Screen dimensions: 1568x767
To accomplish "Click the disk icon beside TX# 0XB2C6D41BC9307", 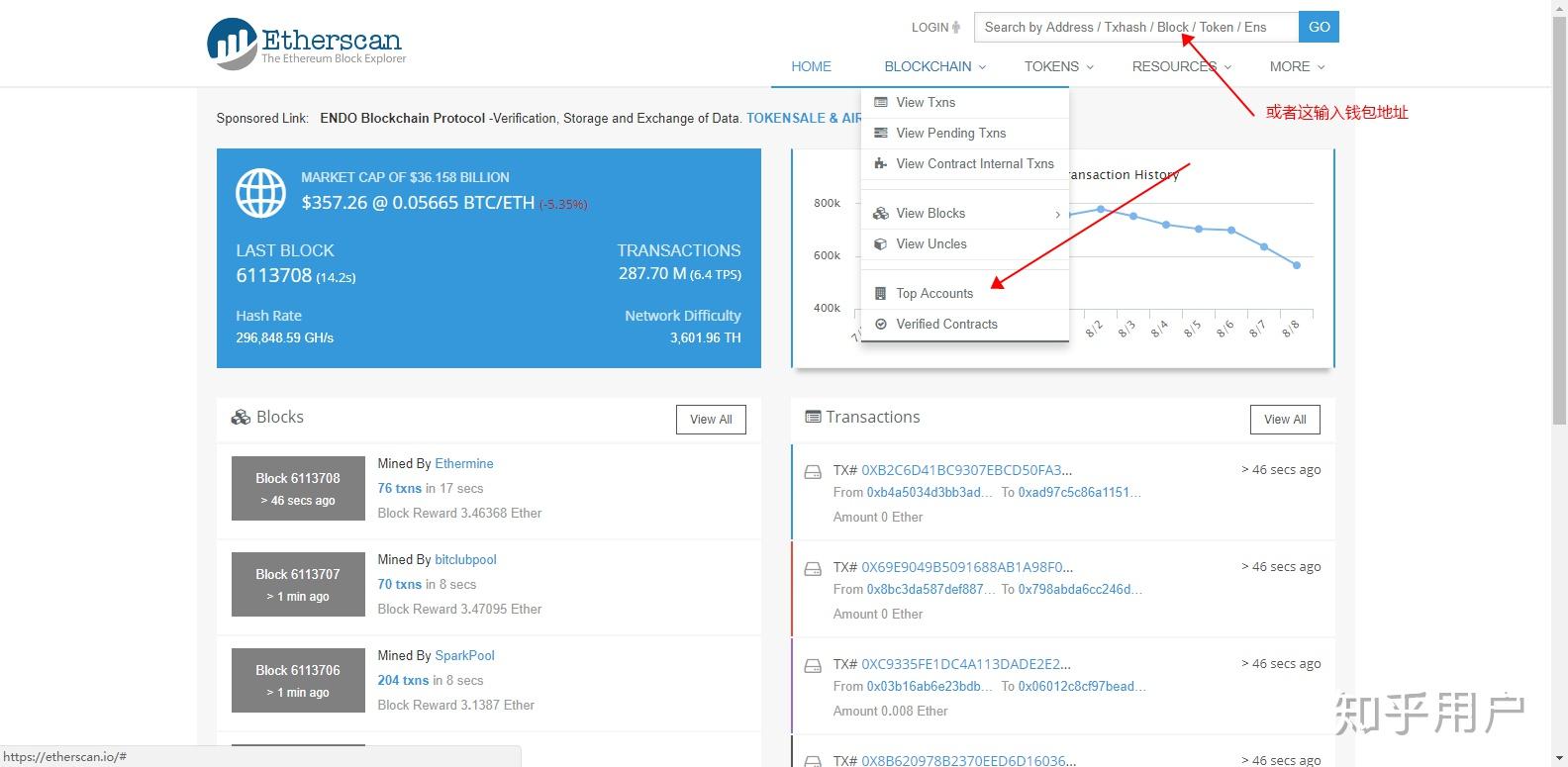I will click(813, 472).
